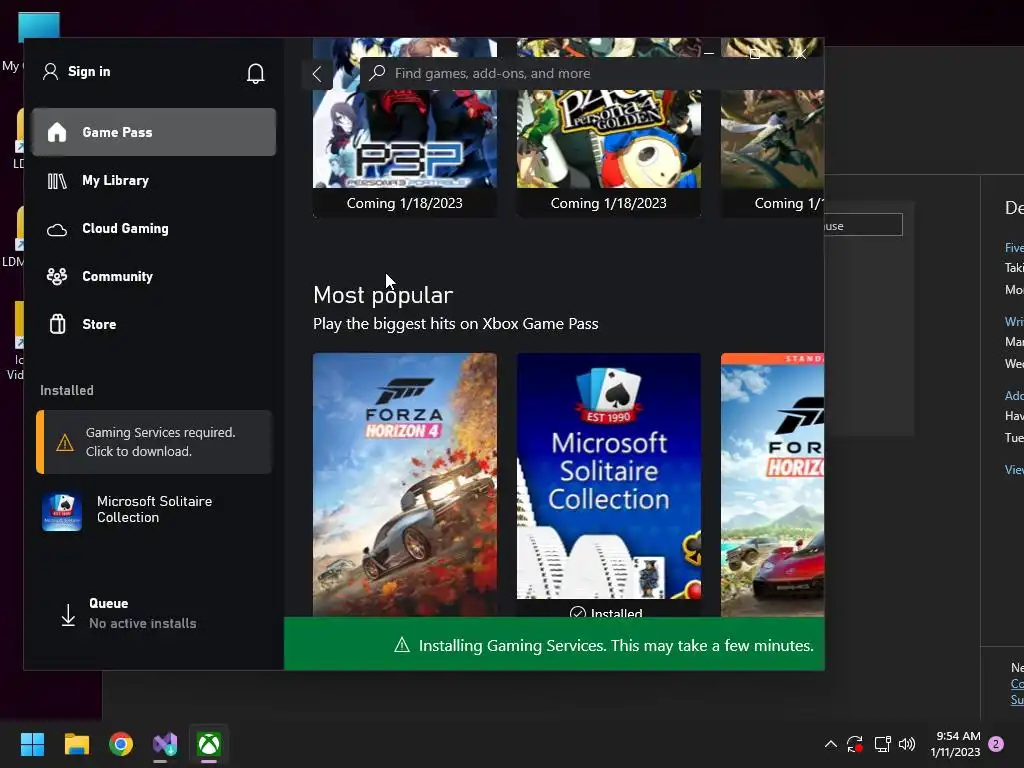Image resolution: width=1024 pixels, height=768 pixels.
Task: Go to Cloud Gaming
Action: pyautogui.click(x=154, y=229)
